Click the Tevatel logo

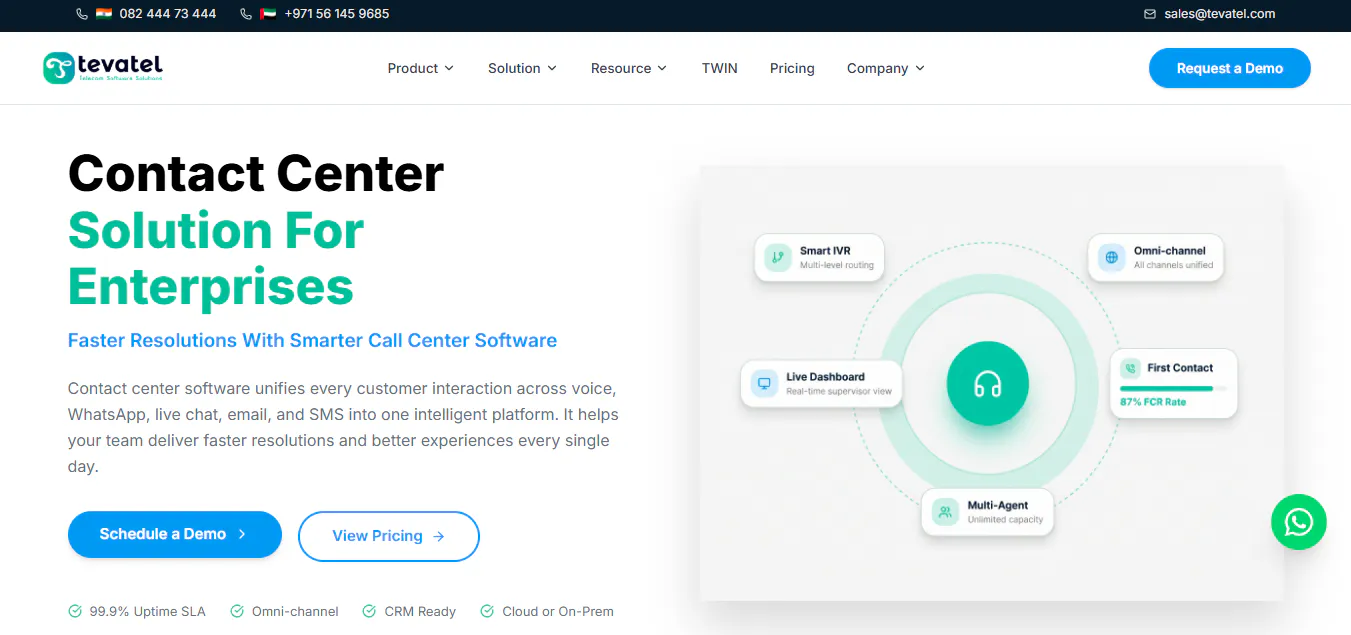[x=103, y=67]
